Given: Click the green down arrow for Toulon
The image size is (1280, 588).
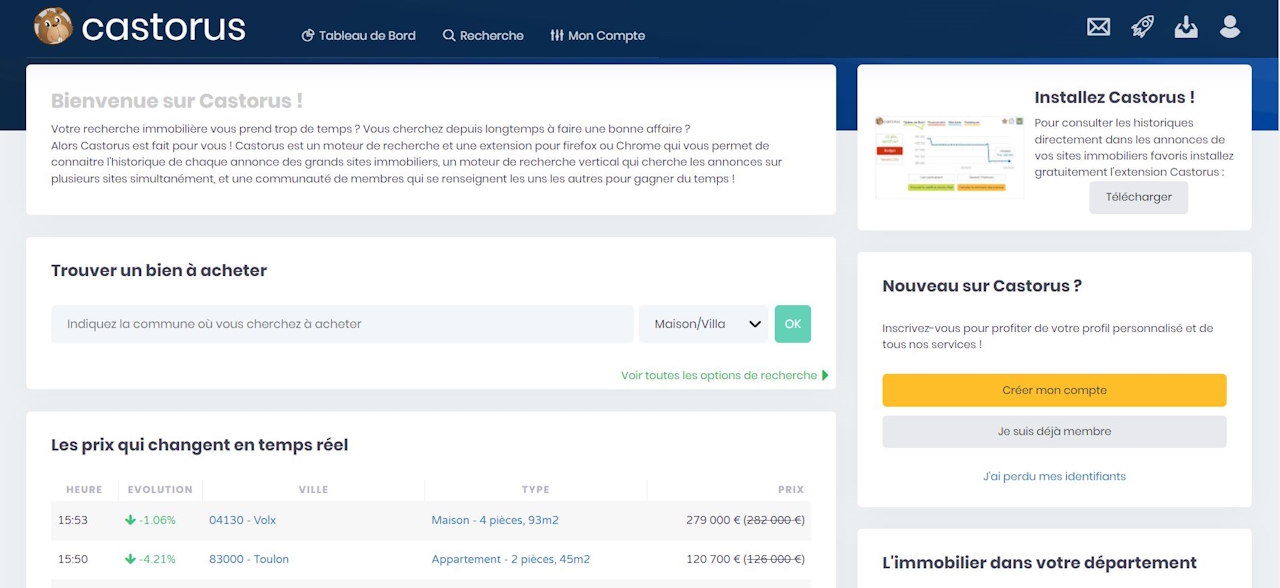Looking at the screenshot, I should coord(130,559).
